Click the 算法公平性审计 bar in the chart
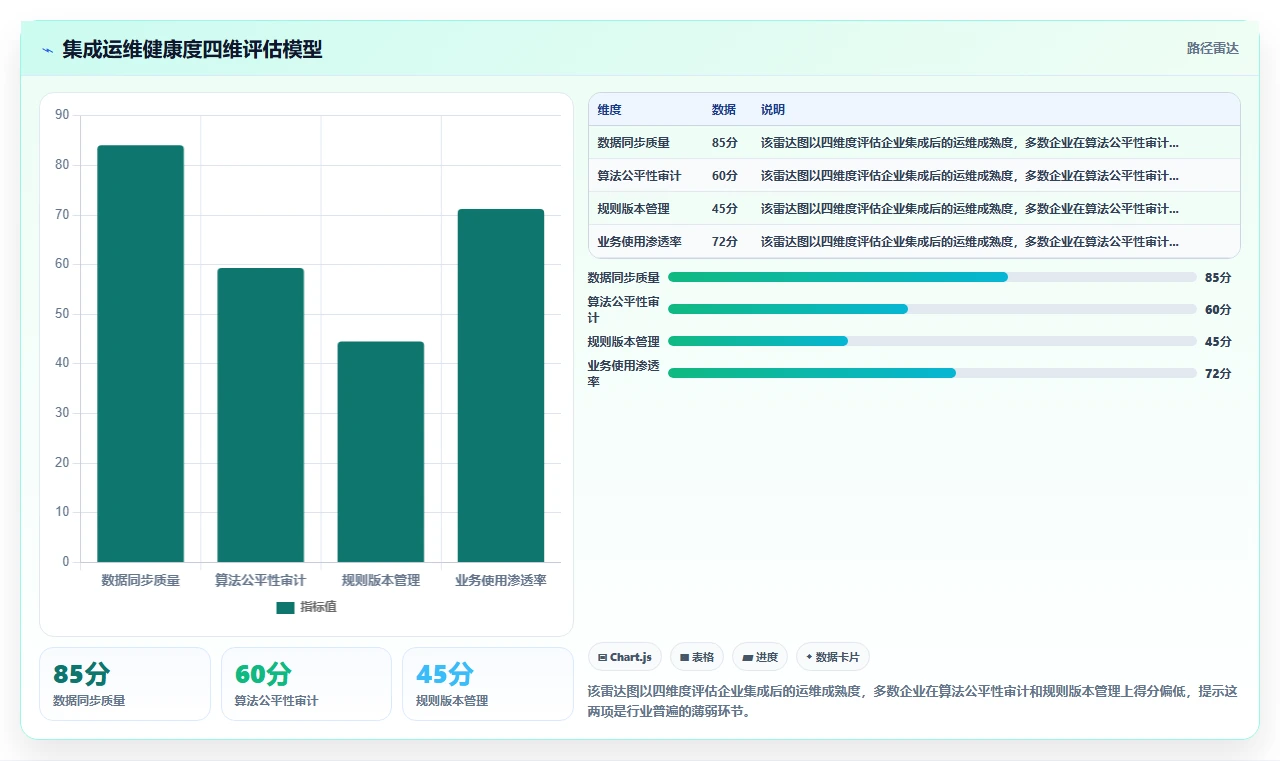 [x=260, y=415]
